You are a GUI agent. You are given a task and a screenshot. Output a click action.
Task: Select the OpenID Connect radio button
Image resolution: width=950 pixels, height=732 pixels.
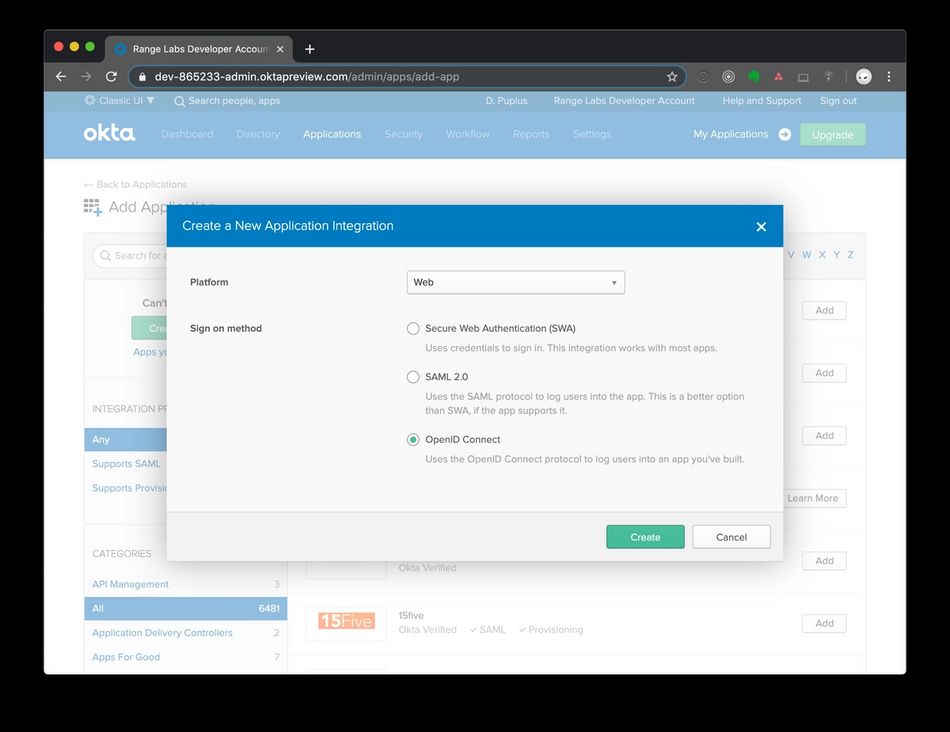[x=413, y=440]
